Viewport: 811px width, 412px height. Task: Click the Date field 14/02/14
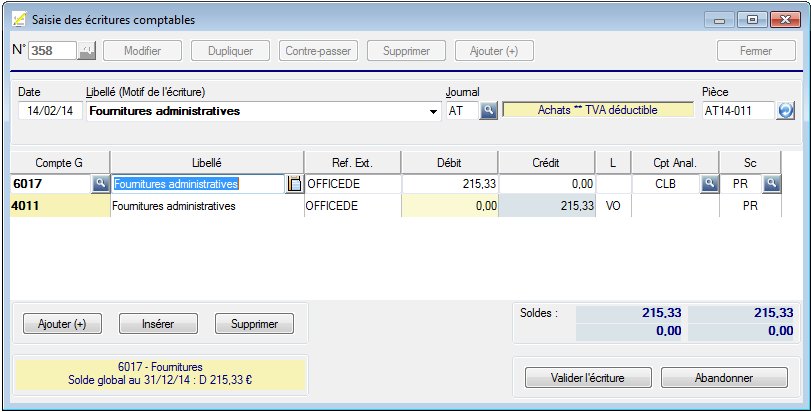tap(50, 111)
